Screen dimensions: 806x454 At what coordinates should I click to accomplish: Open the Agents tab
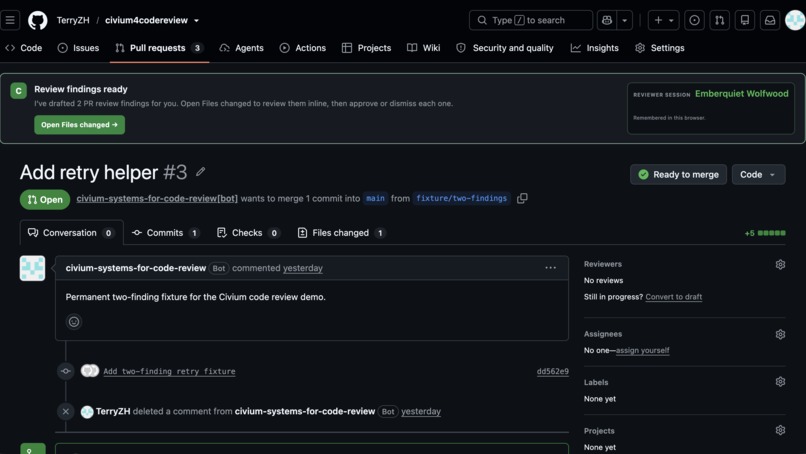(242, 48)
